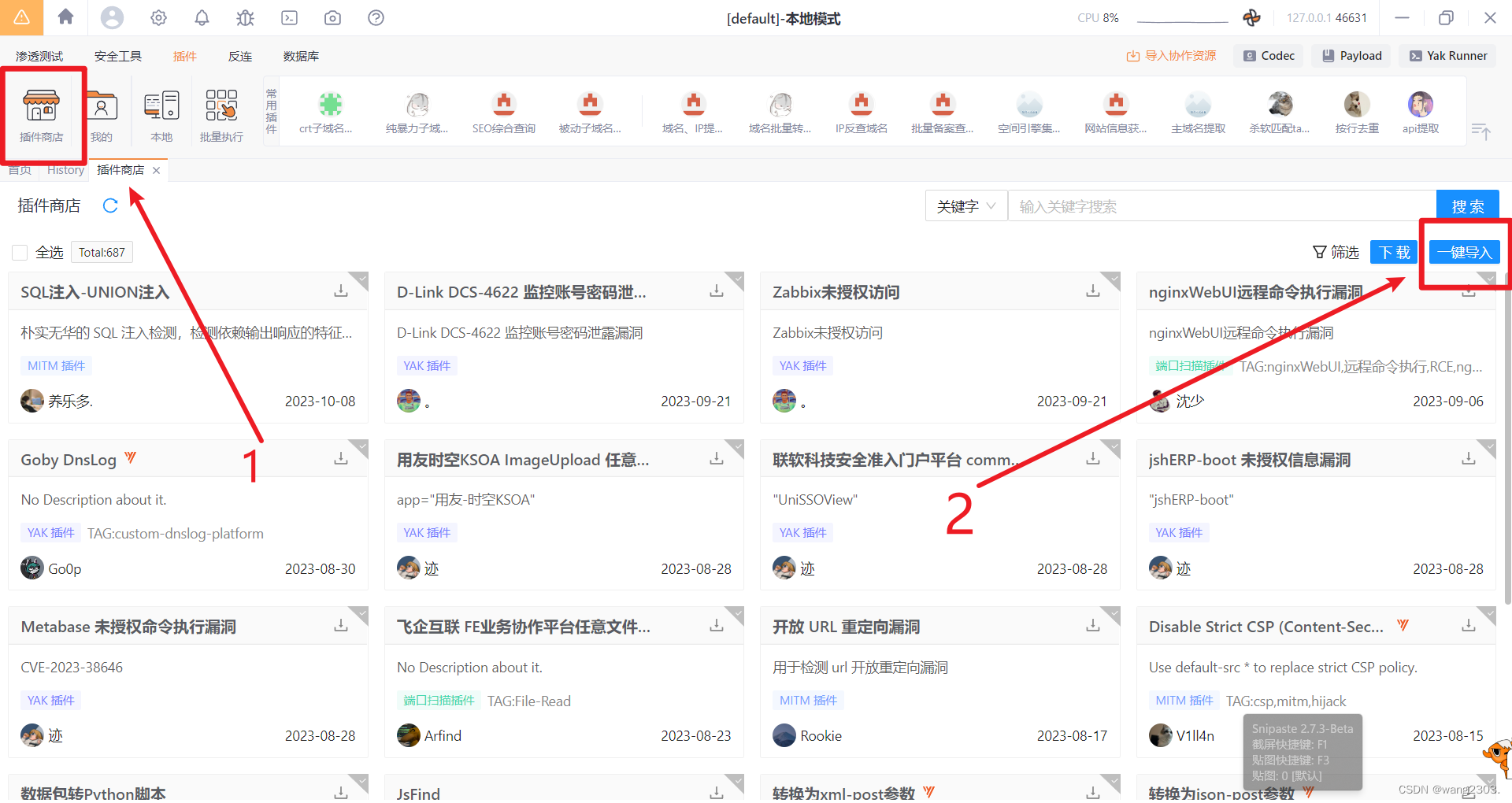Download the SQL注入-UNION注入 plugin

[341, 291]
